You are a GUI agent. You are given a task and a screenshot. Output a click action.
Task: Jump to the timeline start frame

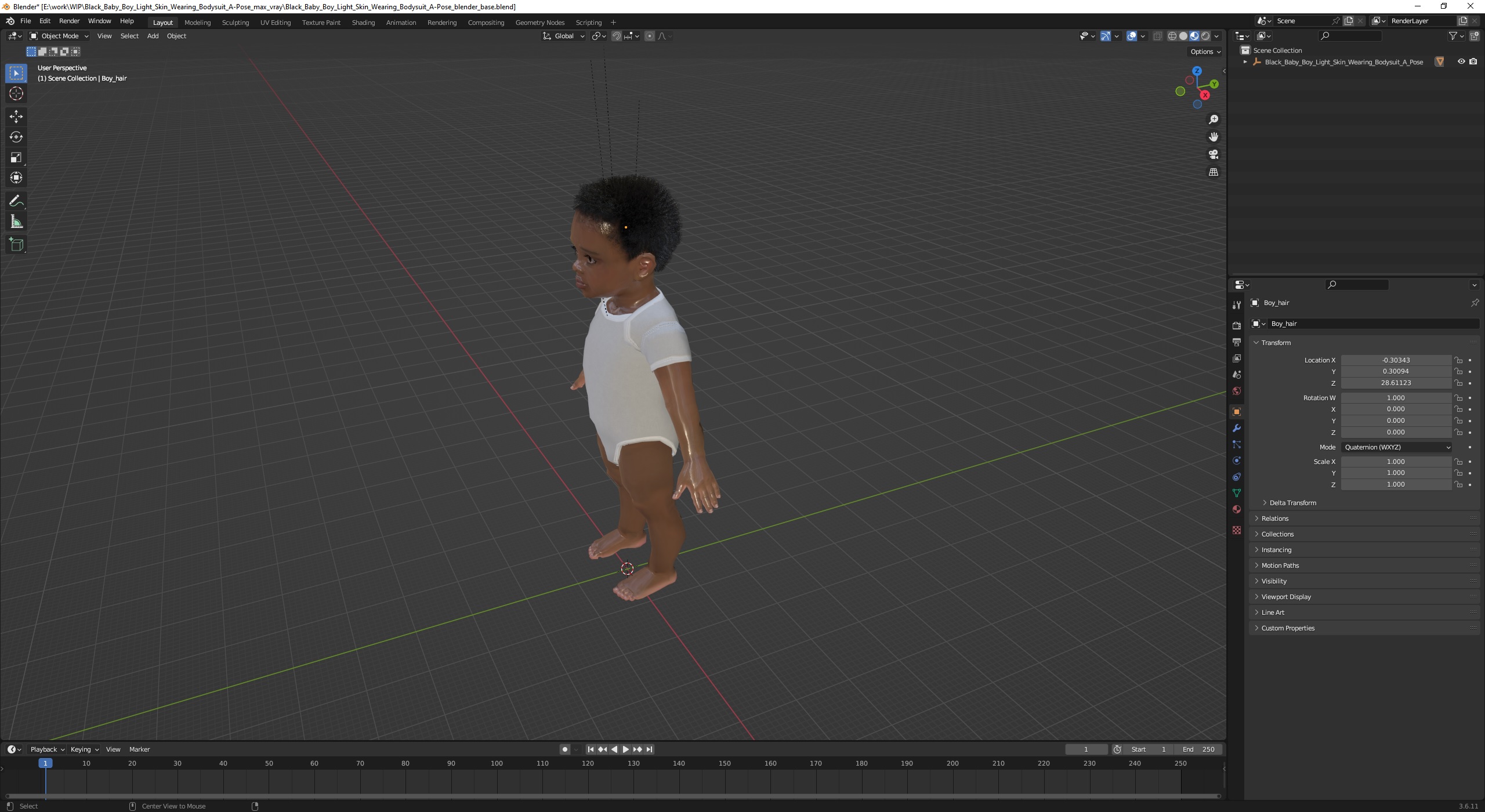[x=591, y=749]
